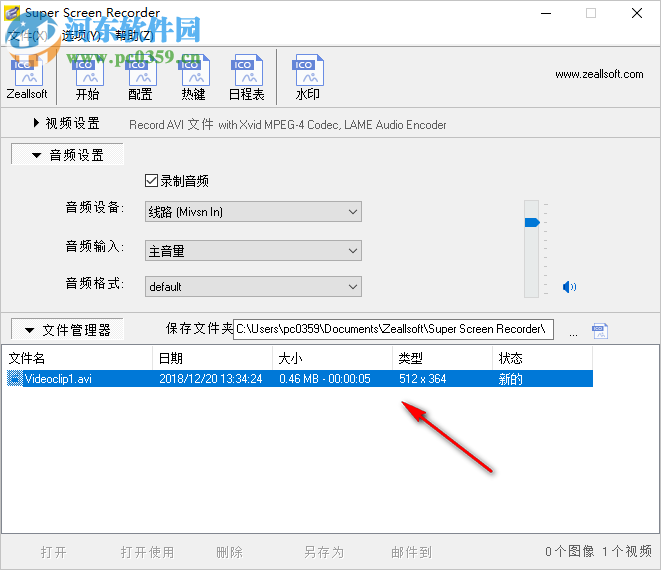The width and height of the screenshot is (661, 570).
Task: Click the 另存为 button
Action: click(x=324, y=552)
